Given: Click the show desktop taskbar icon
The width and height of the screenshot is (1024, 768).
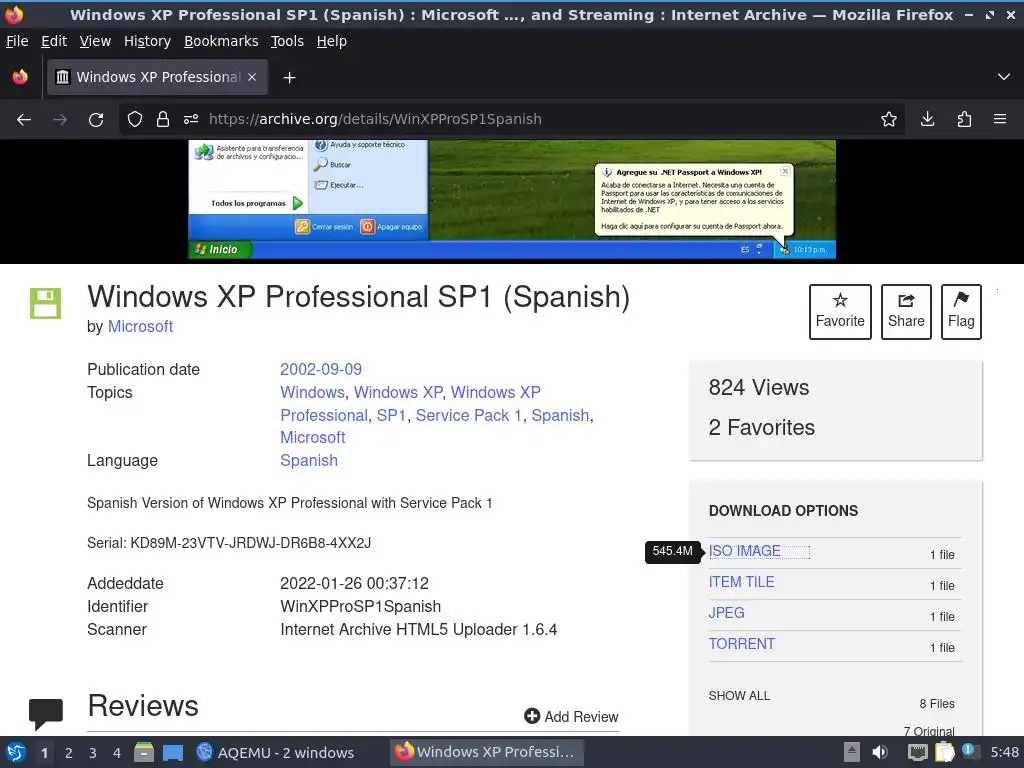Looking at the screenshot, I should coord(172,752).
